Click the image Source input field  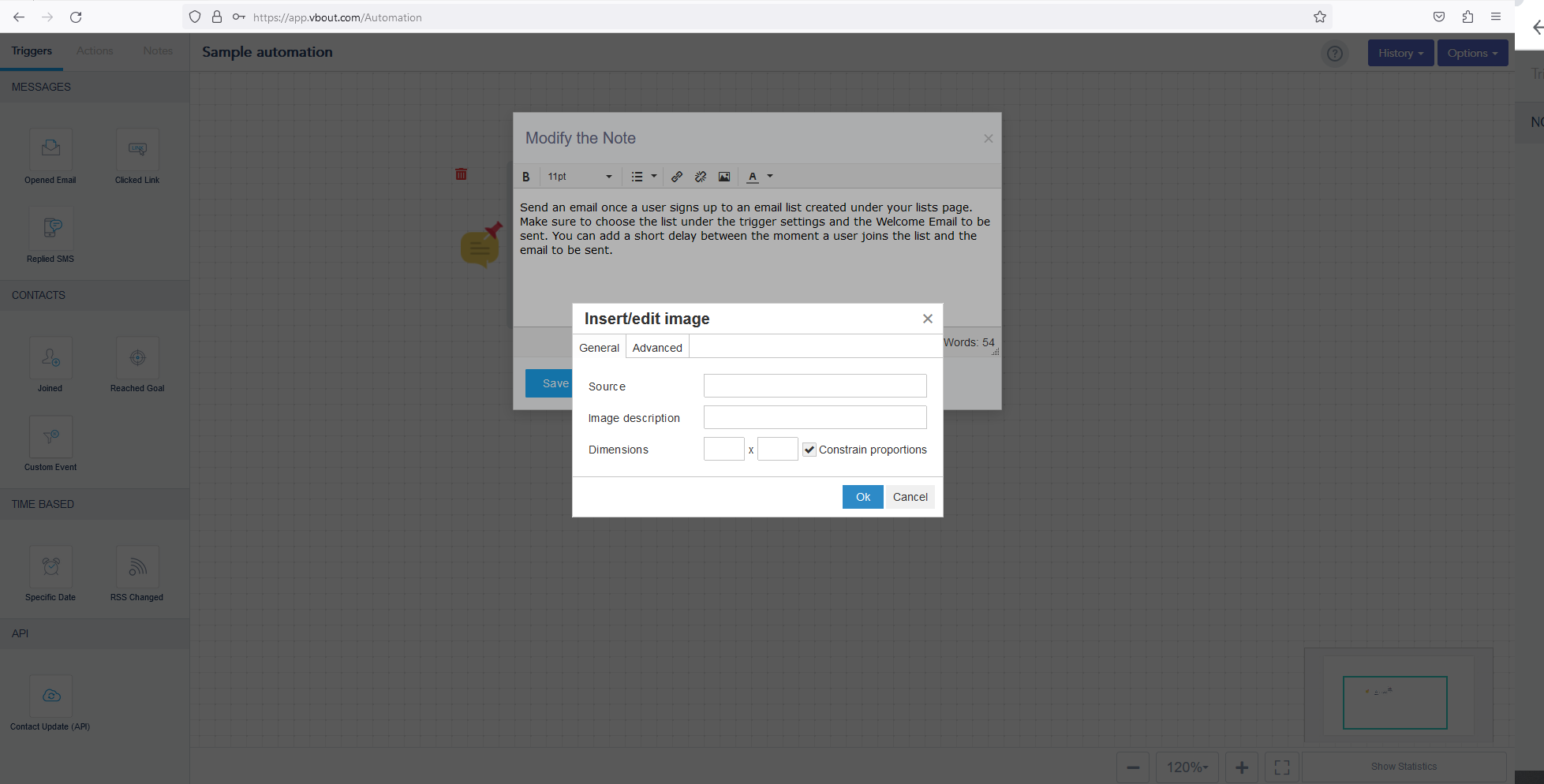(x=815, y=386)
